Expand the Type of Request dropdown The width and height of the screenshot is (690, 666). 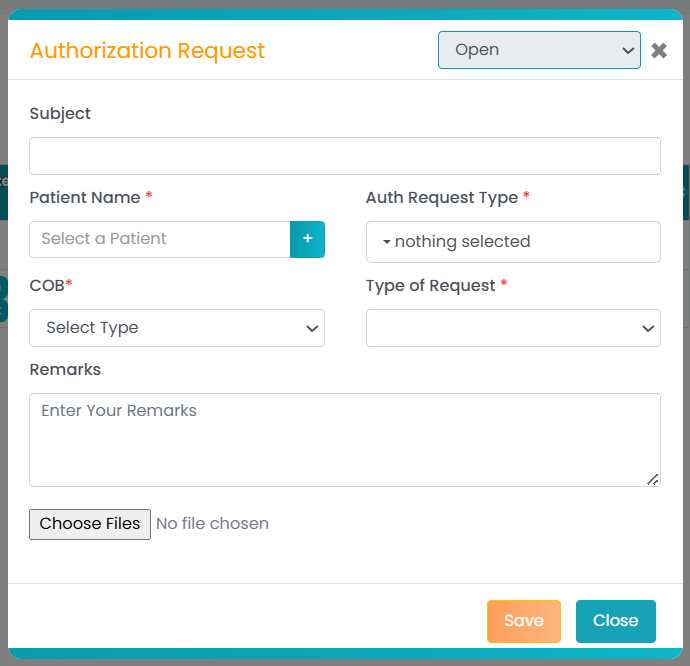513,328
